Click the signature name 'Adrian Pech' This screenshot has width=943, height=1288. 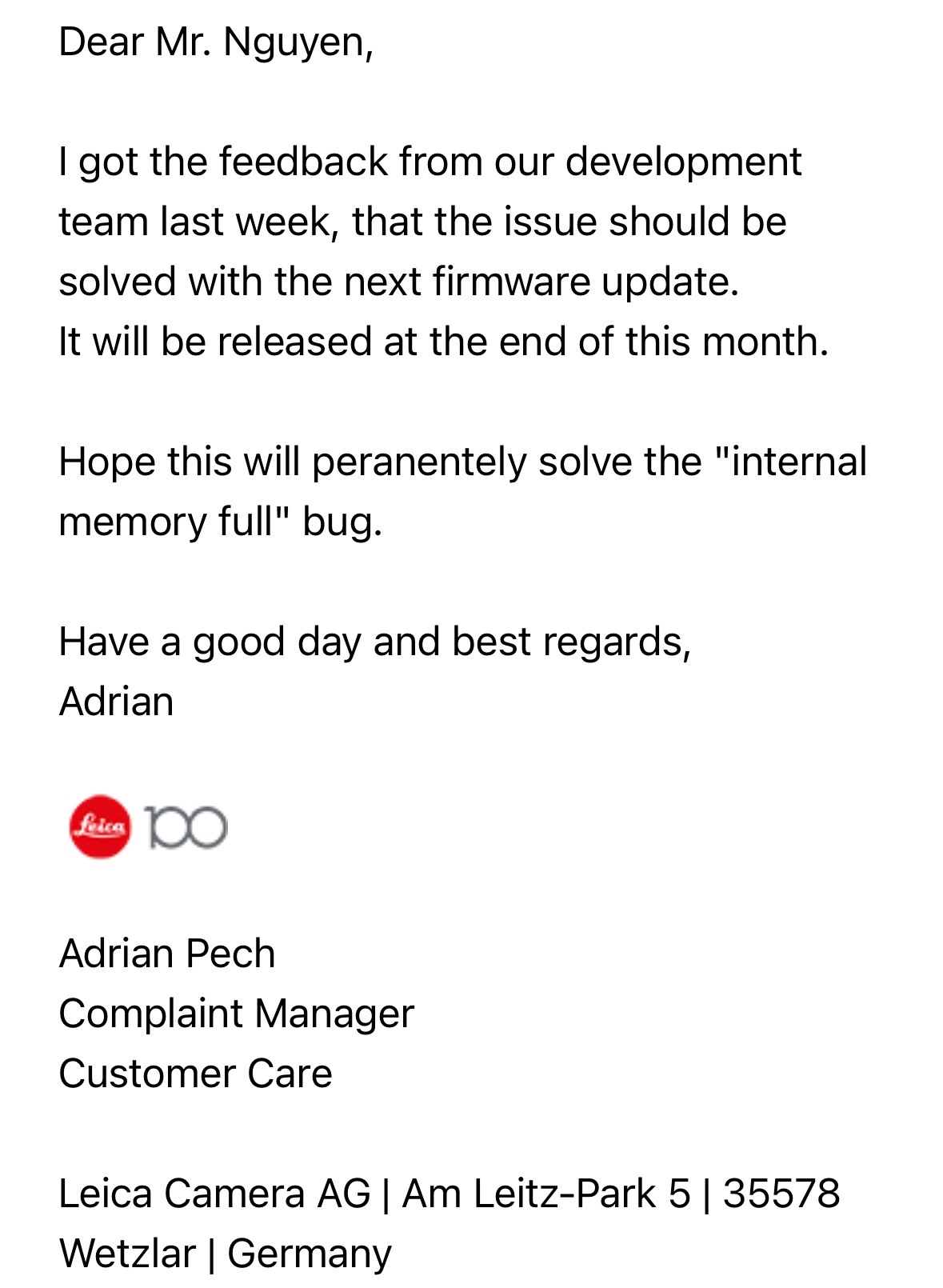click(167, 954)
